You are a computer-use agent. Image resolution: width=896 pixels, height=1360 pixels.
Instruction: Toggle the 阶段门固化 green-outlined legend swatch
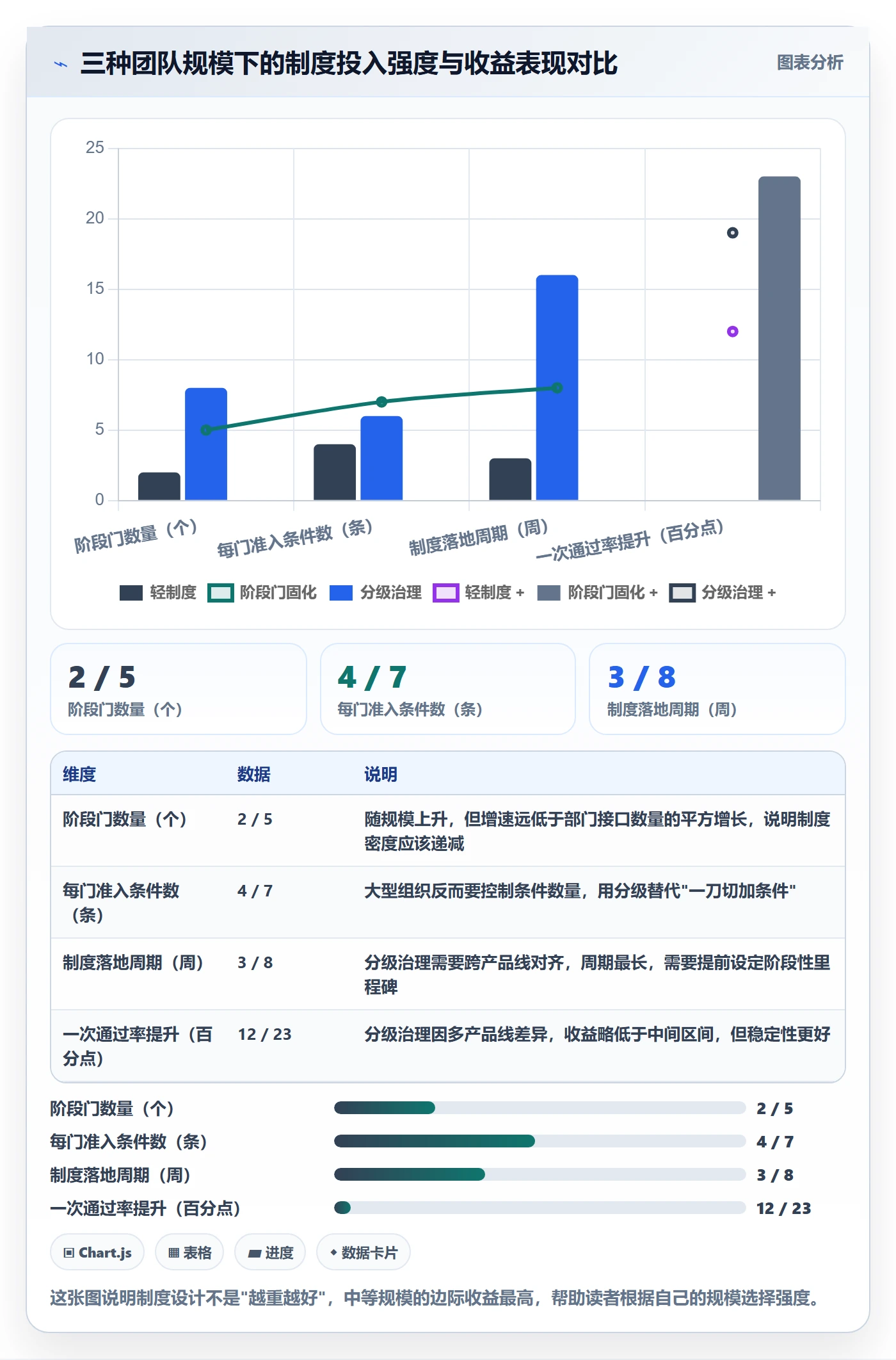click(220, 593)
